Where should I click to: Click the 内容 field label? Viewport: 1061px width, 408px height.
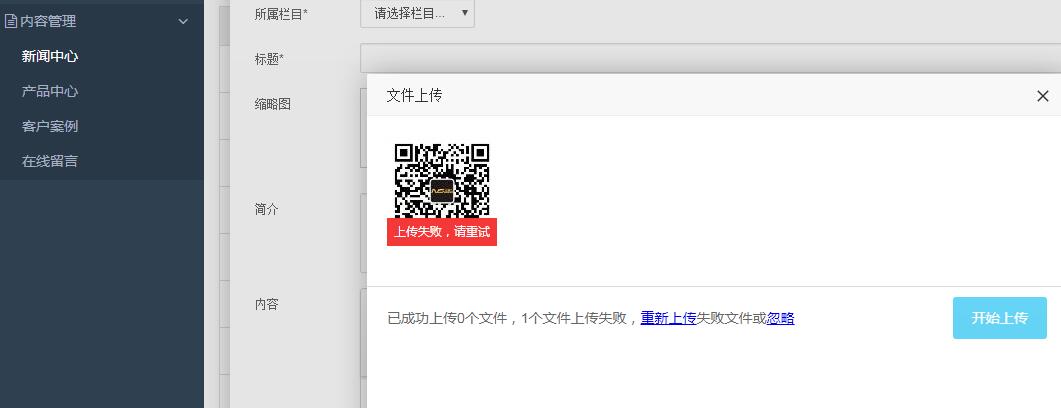coord(267,304)
